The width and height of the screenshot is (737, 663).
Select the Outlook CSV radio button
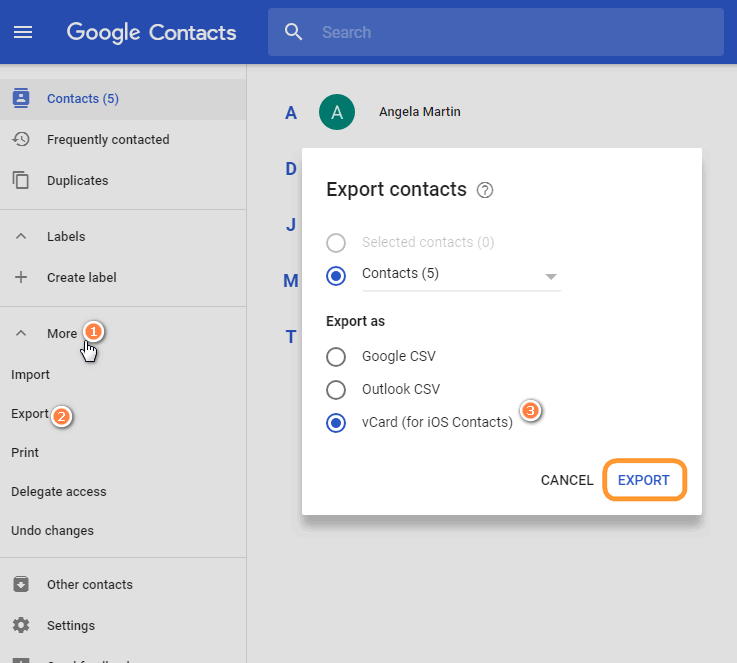pos(337,389)
